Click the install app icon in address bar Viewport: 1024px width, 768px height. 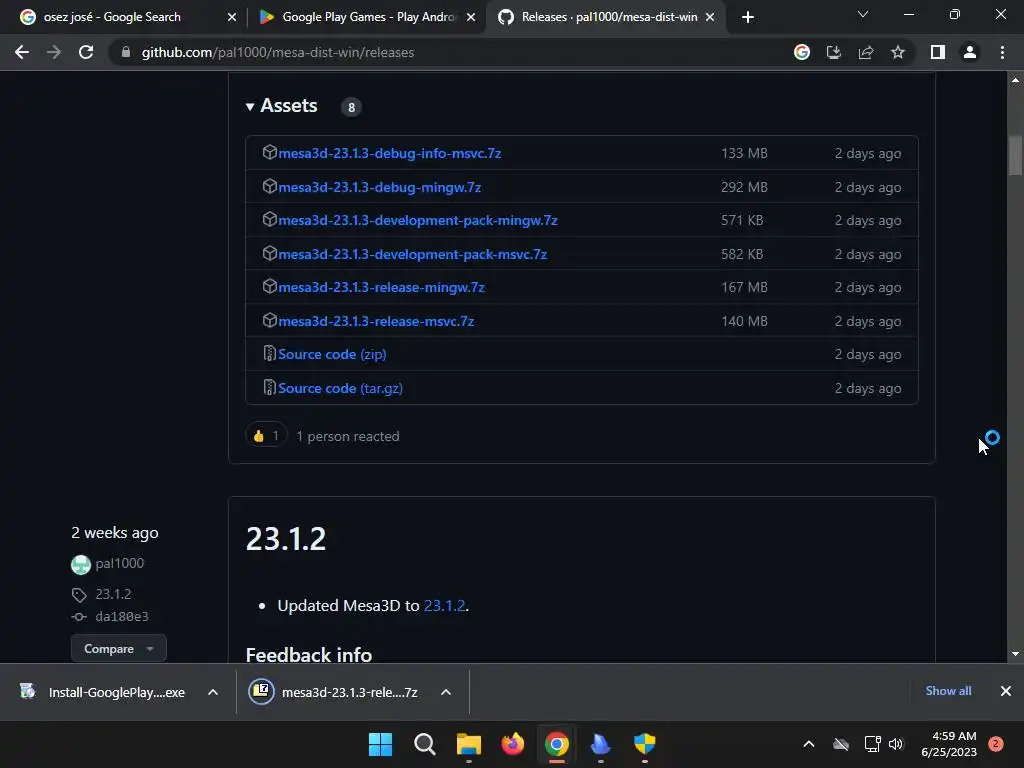point(834,52)
